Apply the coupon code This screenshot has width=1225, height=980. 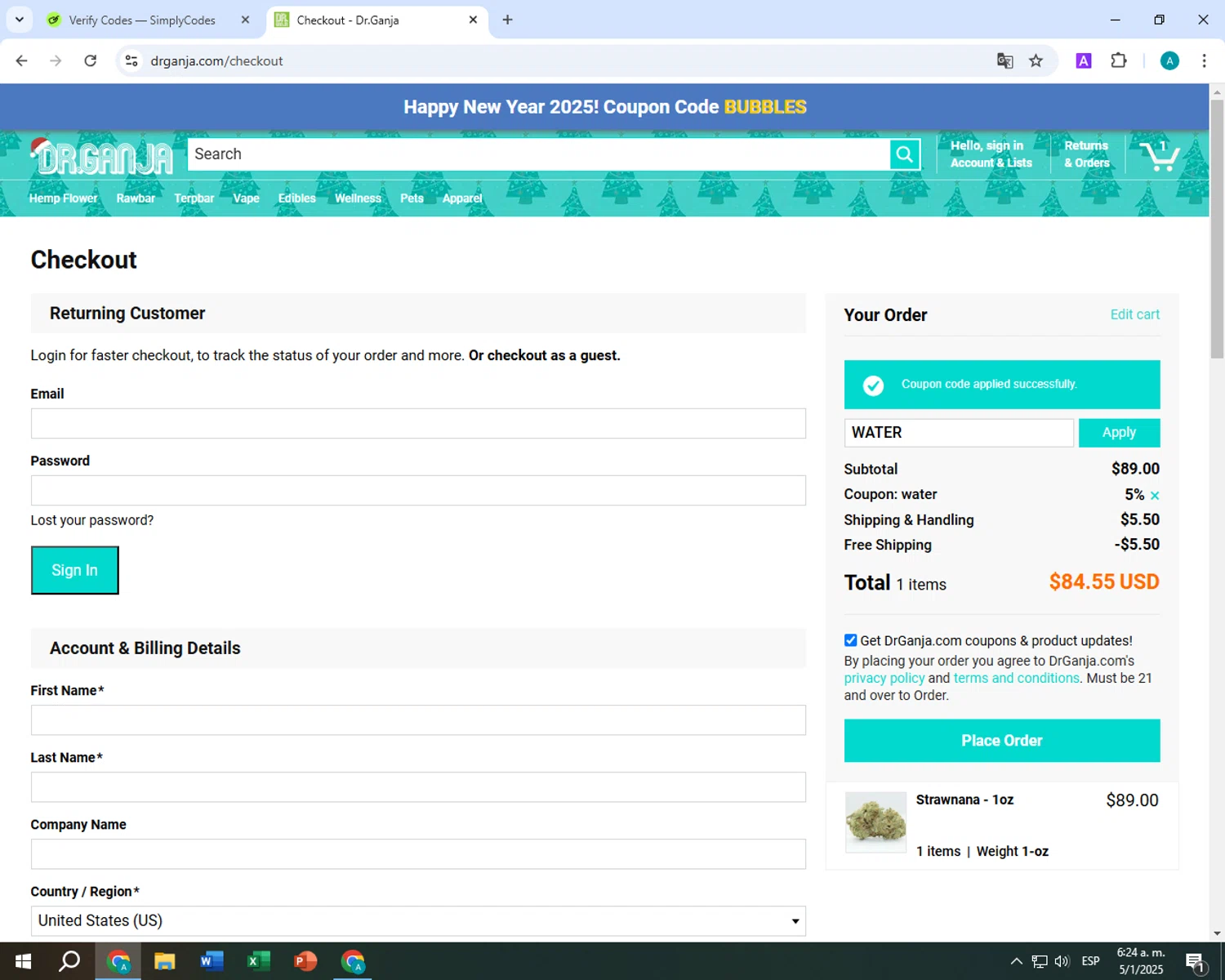pos(1119,433)
